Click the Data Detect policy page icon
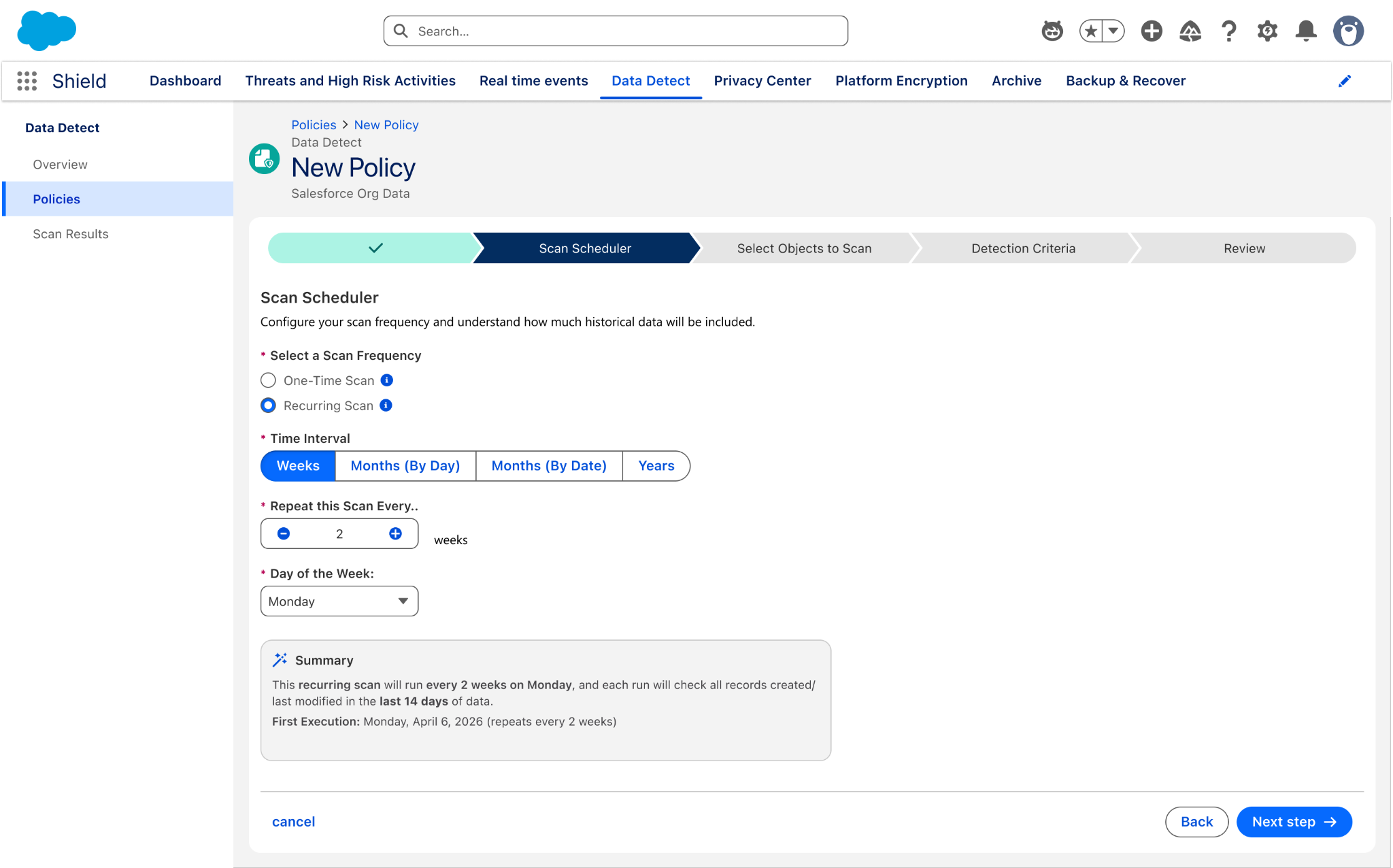This screenshot has height=868, width=1393. (x=264, y=158)
